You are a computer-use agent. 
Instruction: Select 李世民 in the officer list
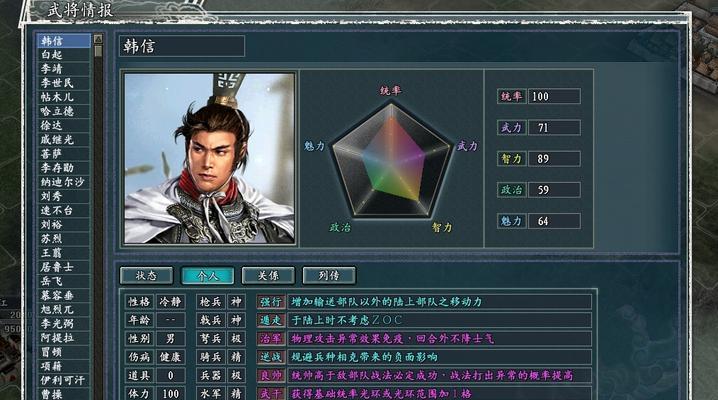[x=64, y=83]
